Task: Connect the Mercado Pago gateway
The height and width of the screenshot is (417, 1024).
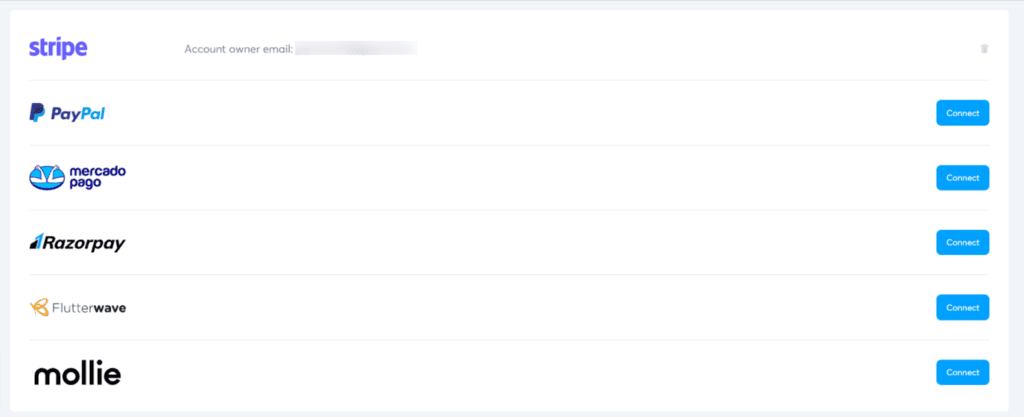Action: tap(963, 178)
